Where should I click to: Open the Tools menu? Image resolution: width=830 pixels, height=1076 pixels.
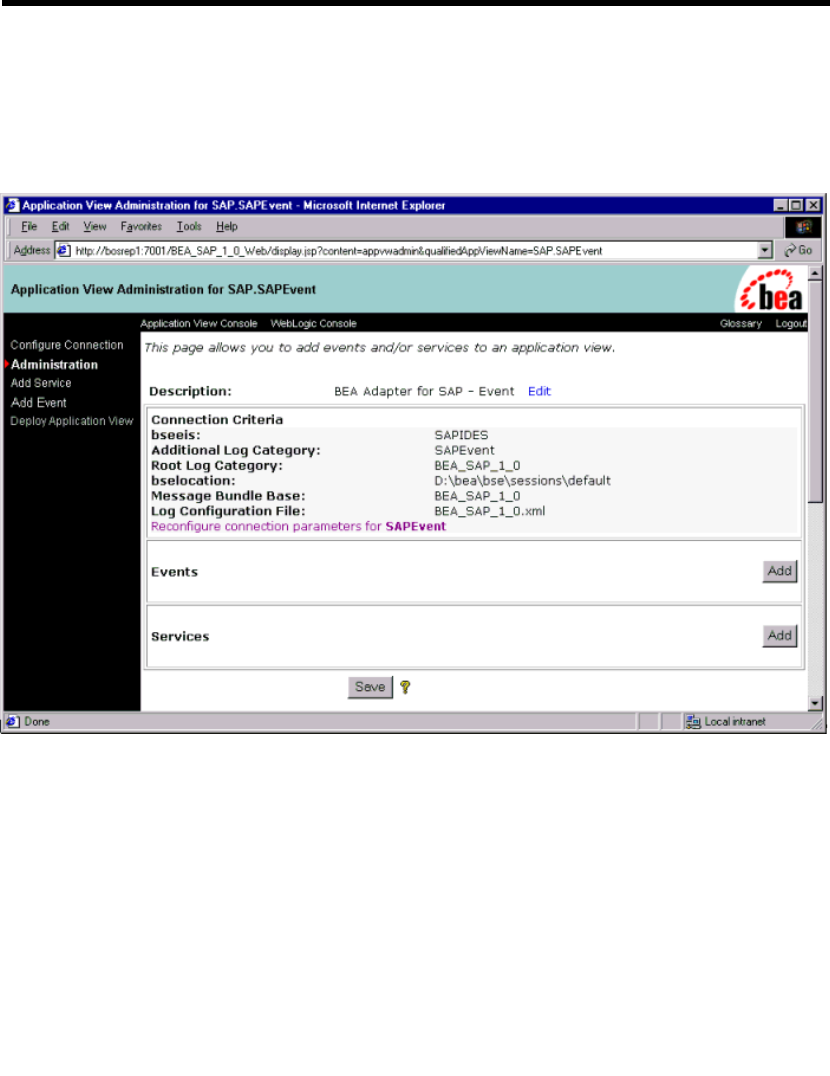click(189, 226)
